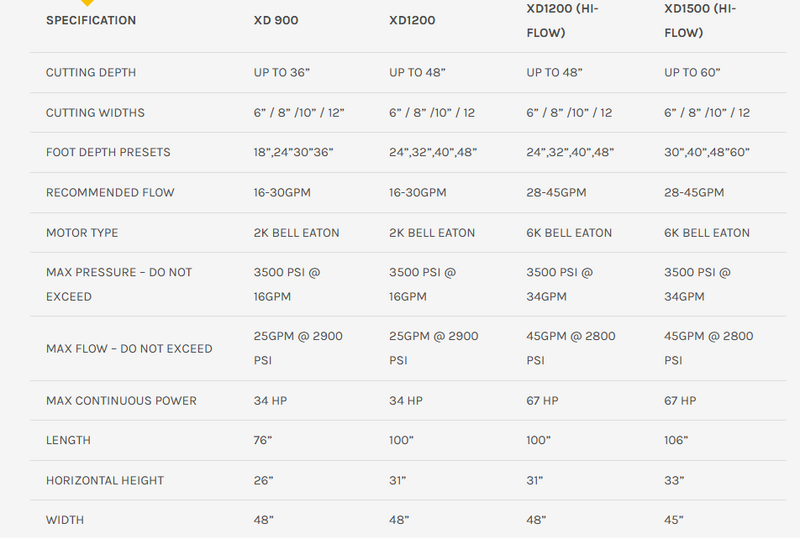Click the 76" length value
Viewport: 800px width, 539px height.
click(x=264, y=441)
